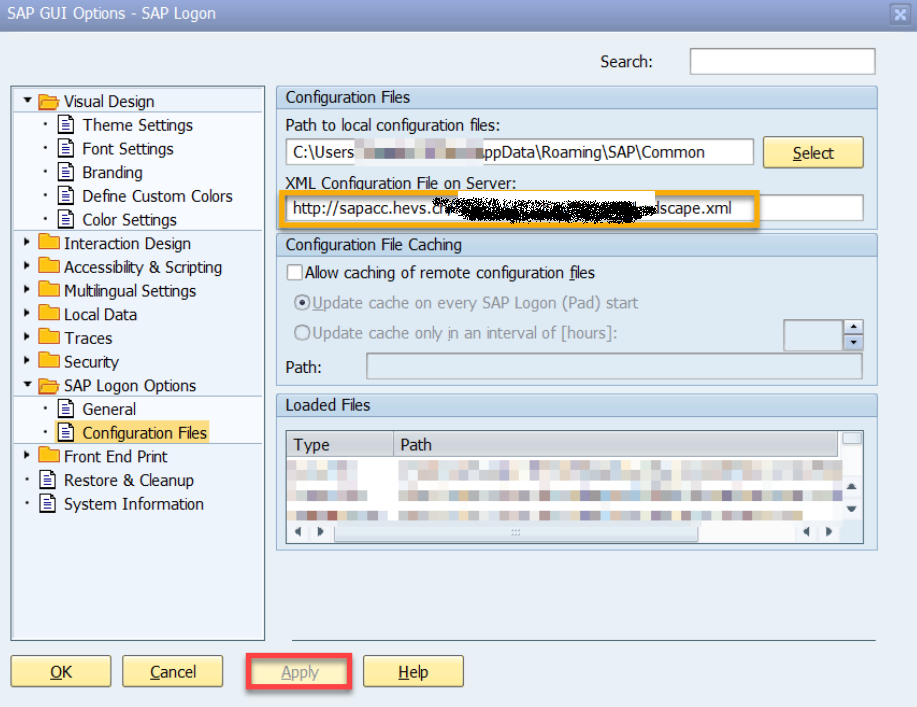
Task: Expand the Multilingual Settings node arrow
Action: (27, 289)
